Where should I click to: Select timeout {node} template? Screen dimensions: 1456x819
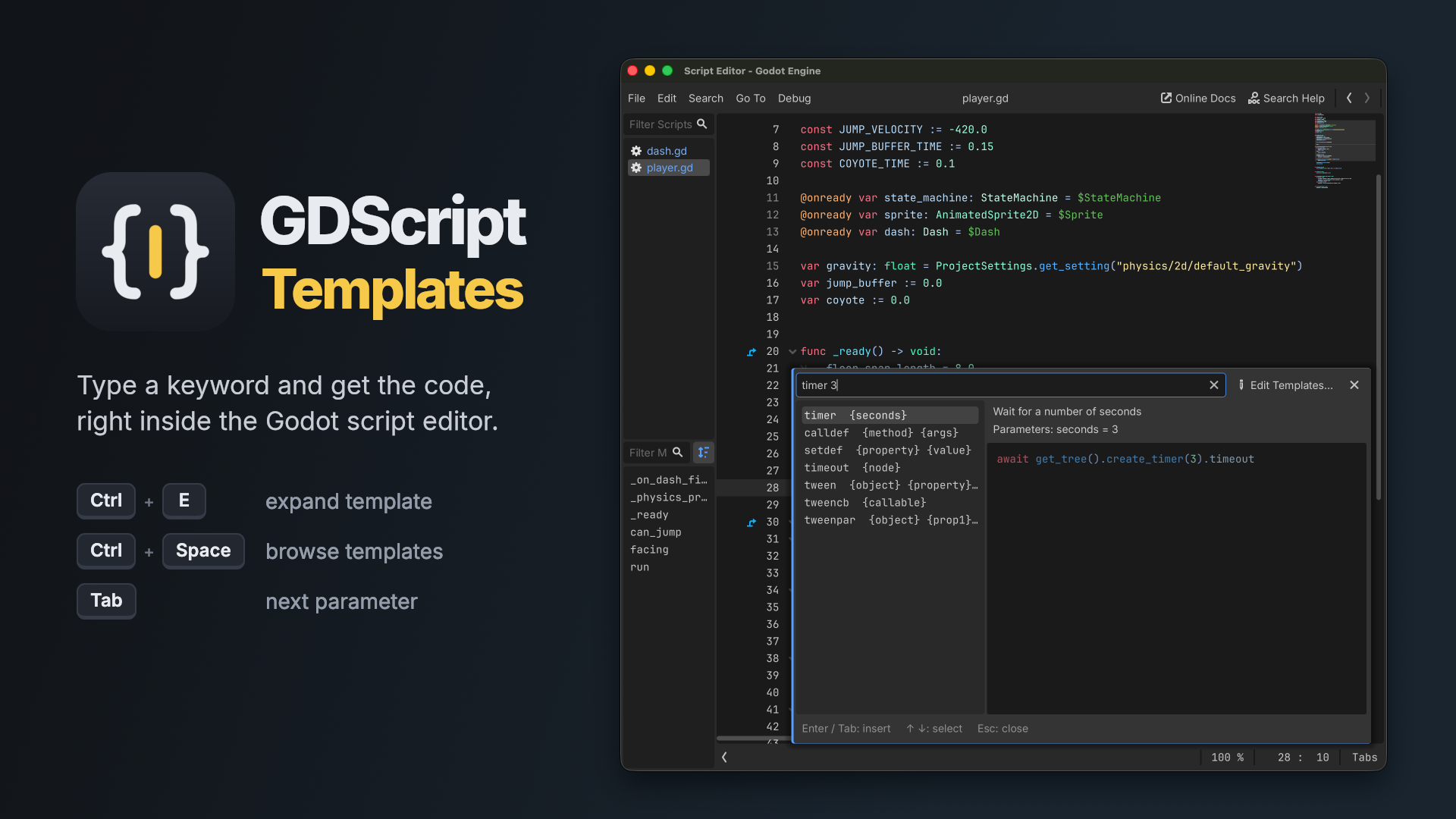(x=890, y=468)
